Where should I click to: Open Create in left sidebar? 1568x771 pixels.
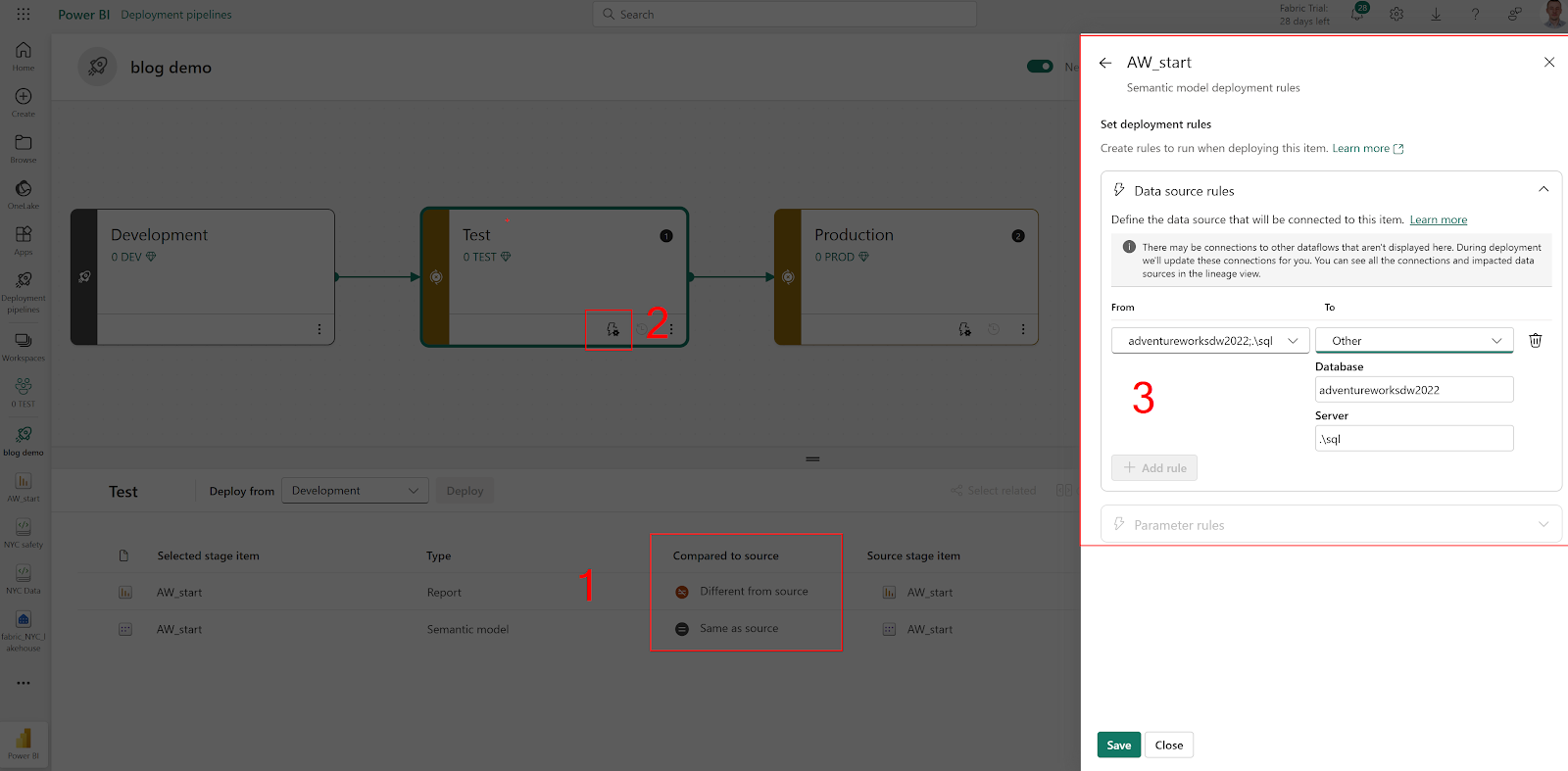tap(24, 102)
